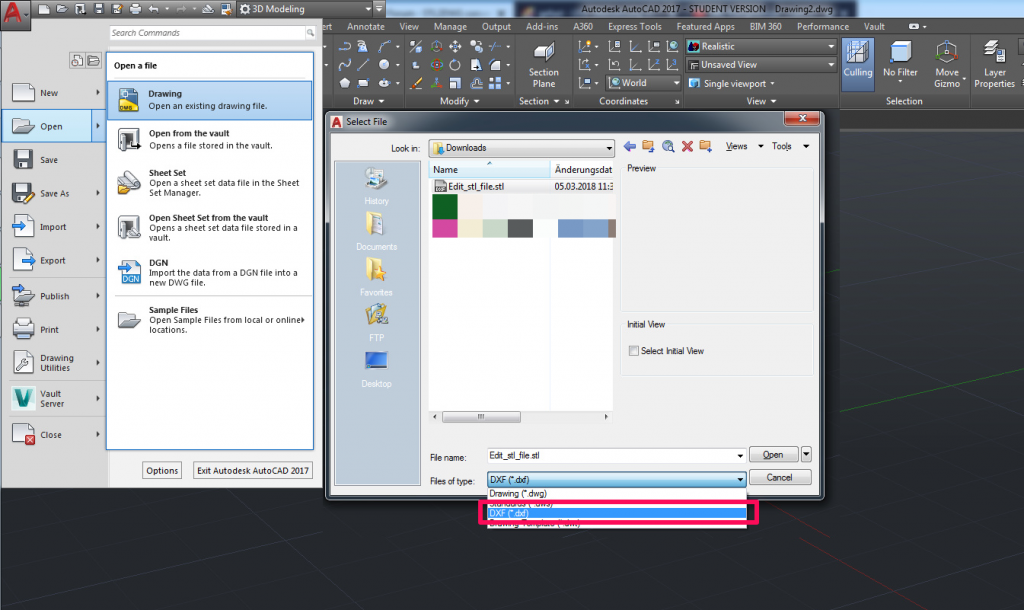
Task: Open the arrow next to Open button
Action: click(x=807, y=454)
